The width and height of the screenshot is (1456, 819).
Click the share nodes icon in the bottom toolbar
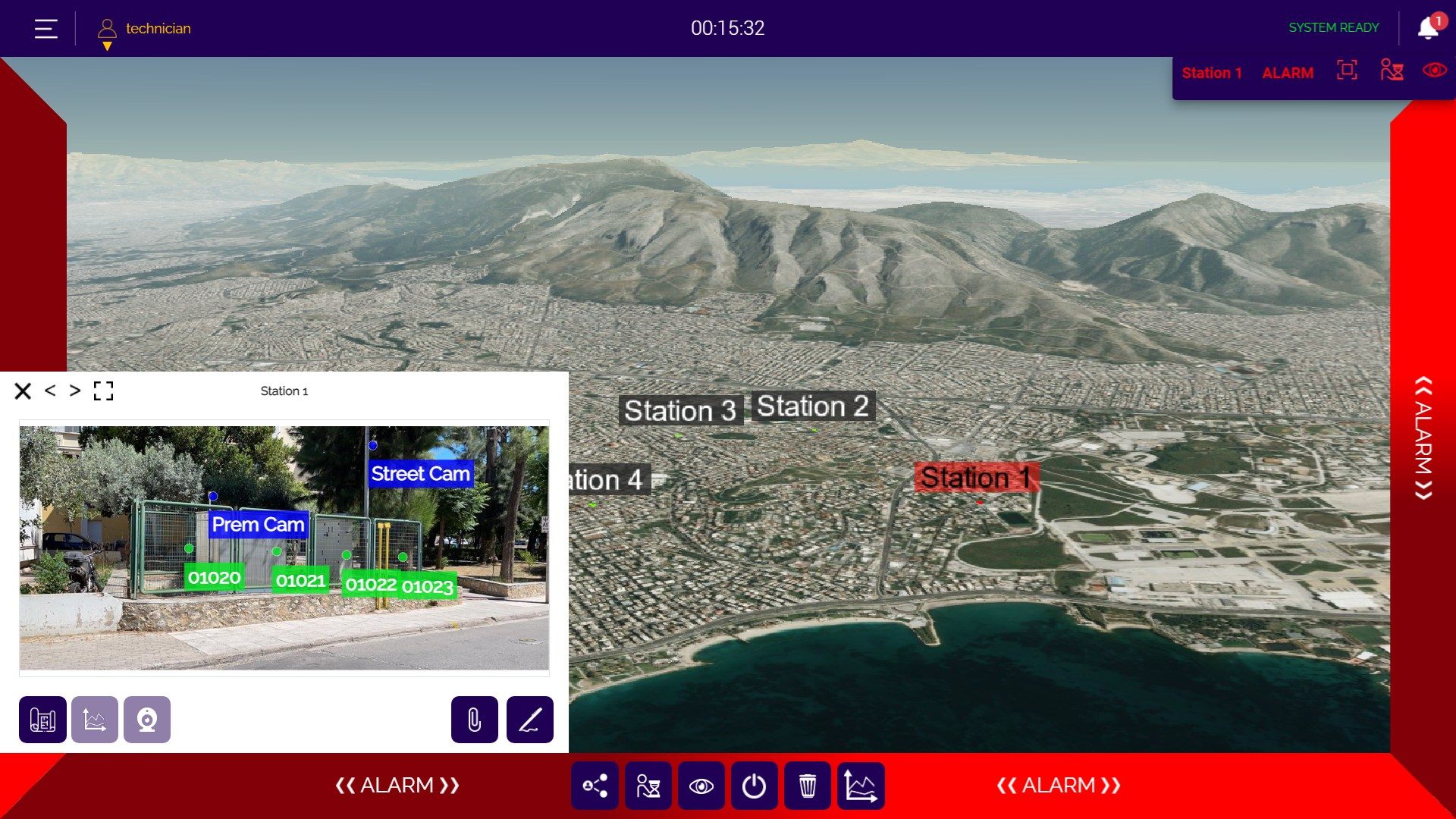[595, 786]
